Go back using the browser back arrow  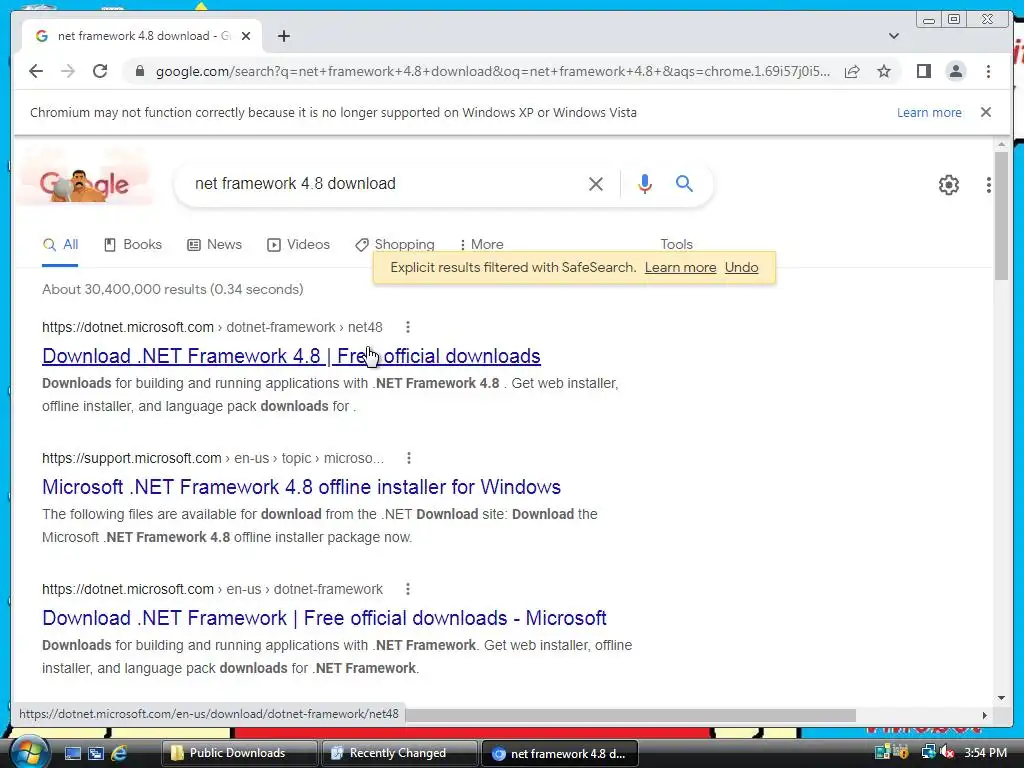pos(36,71)
